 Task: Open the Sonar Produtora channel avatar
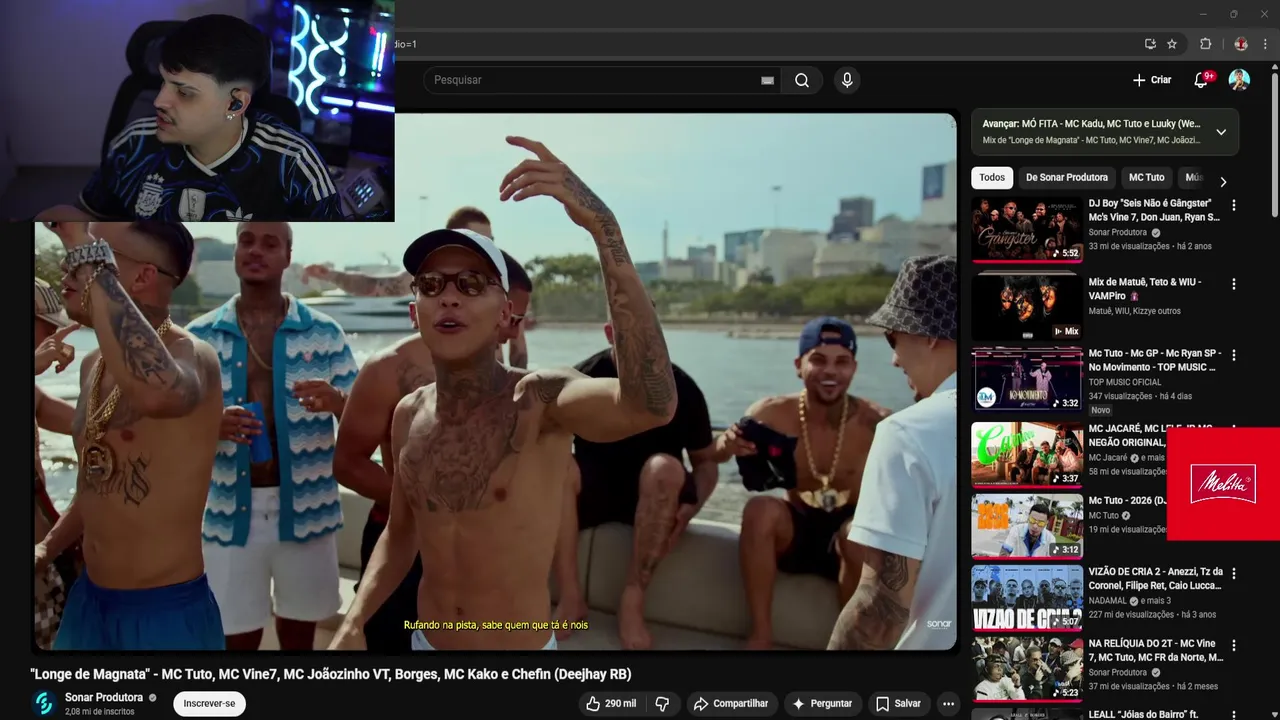tap(43, 703)
